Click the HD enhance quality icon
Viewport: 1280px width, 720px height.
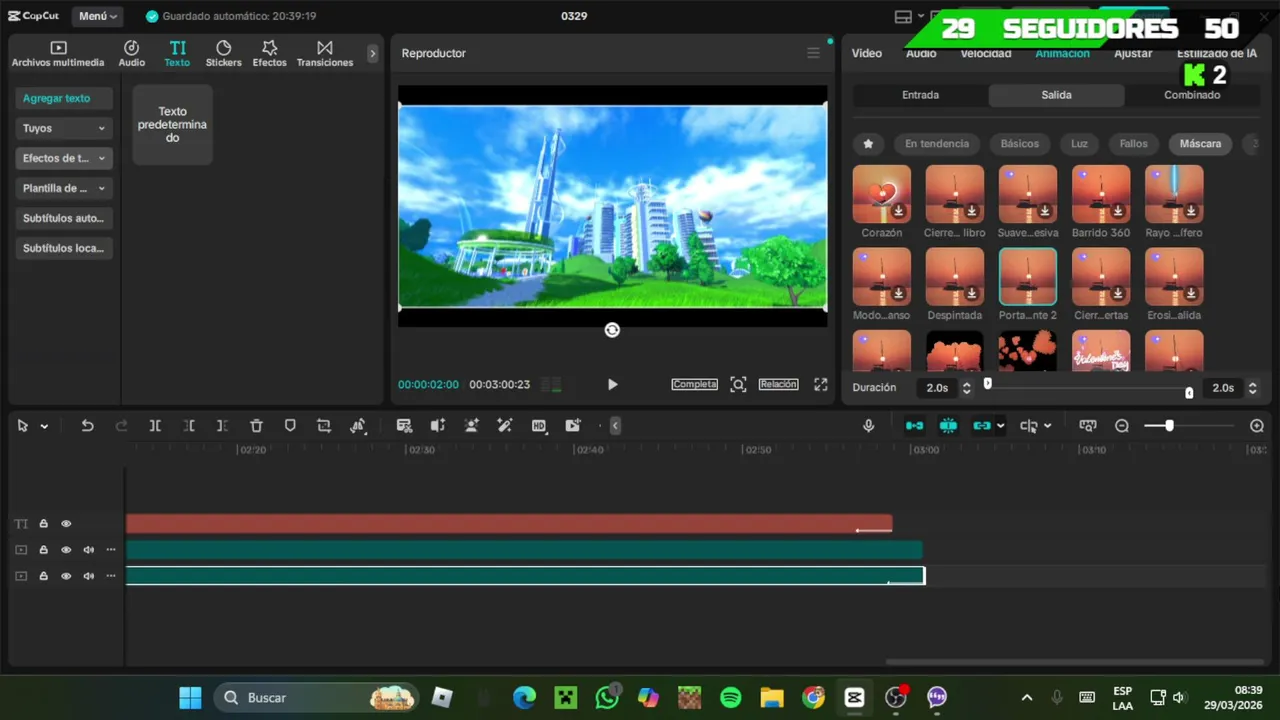point(539,426)
